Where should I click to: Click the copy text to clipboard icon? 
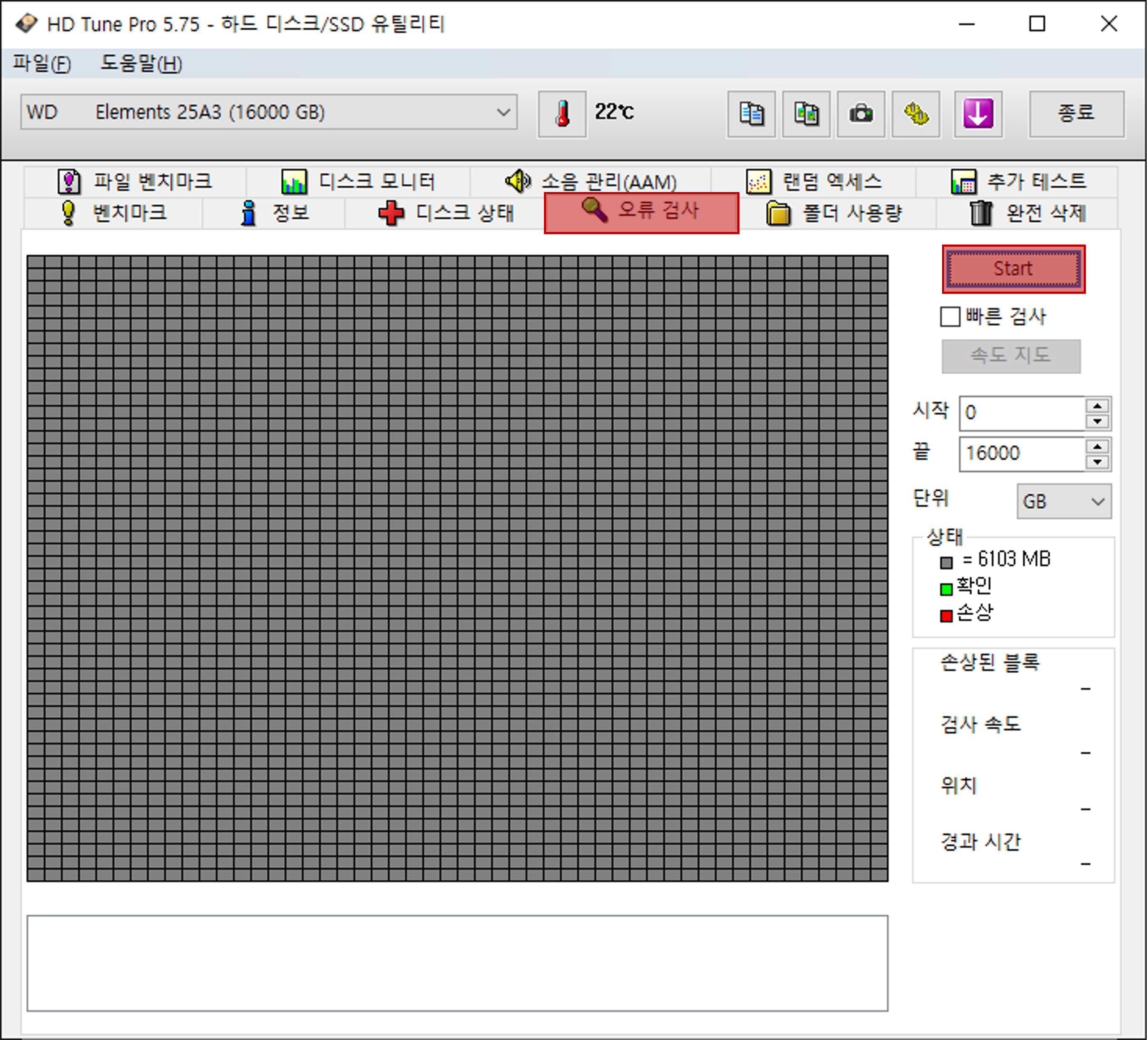(x=751, y=114)
